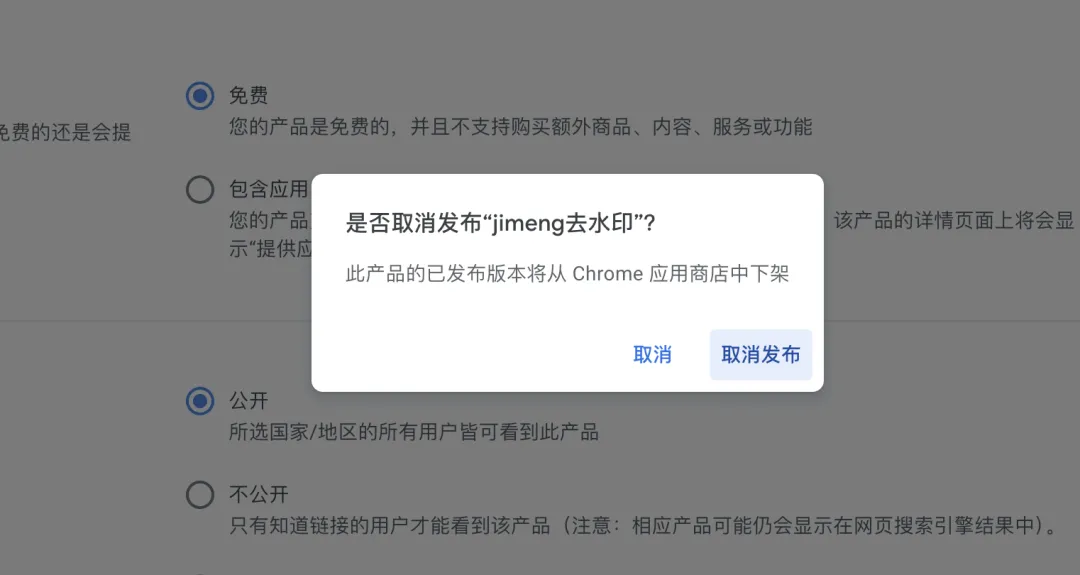
Task: Click the 免费 option label text
Action: point(248,95)
